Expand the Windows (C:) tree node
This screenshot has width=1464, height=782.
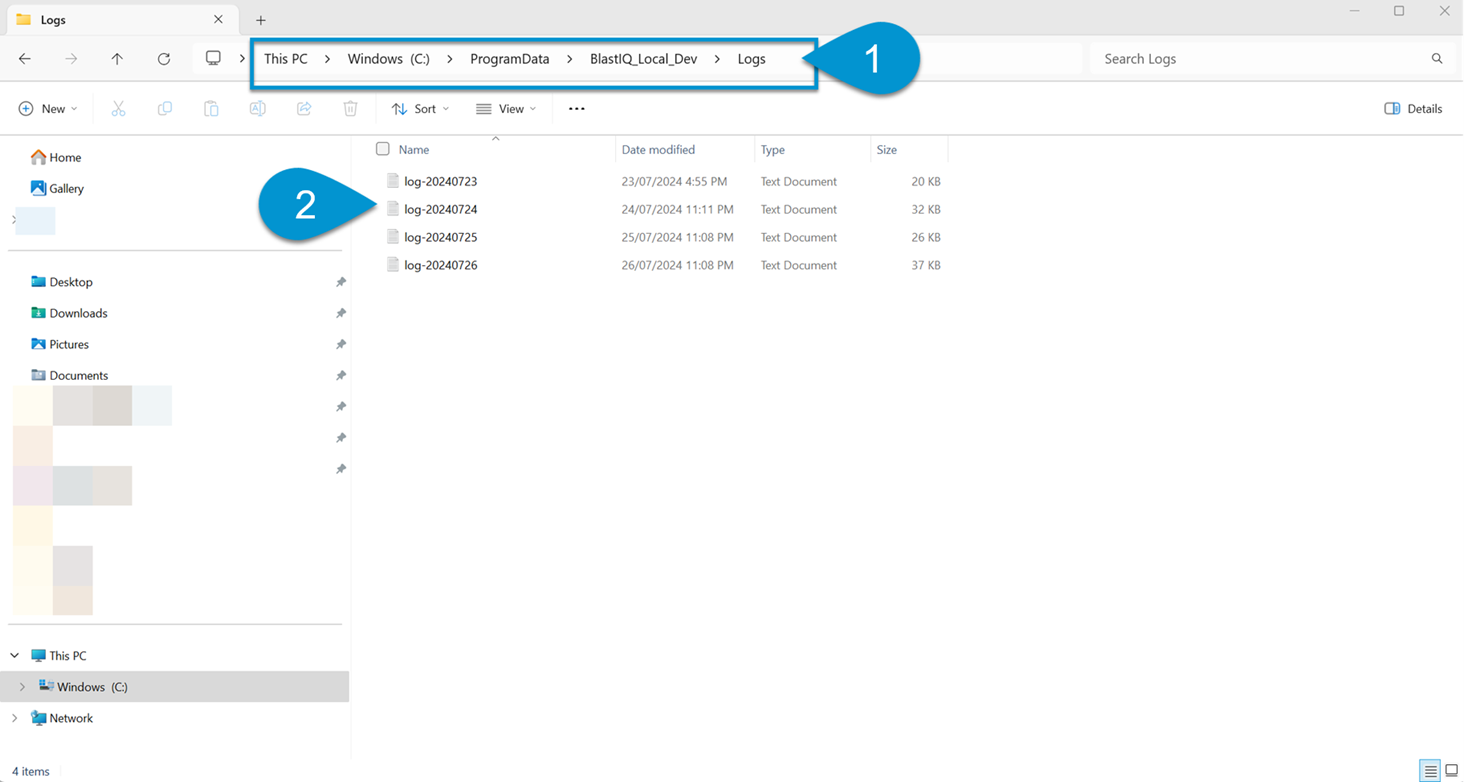[22, 687]
